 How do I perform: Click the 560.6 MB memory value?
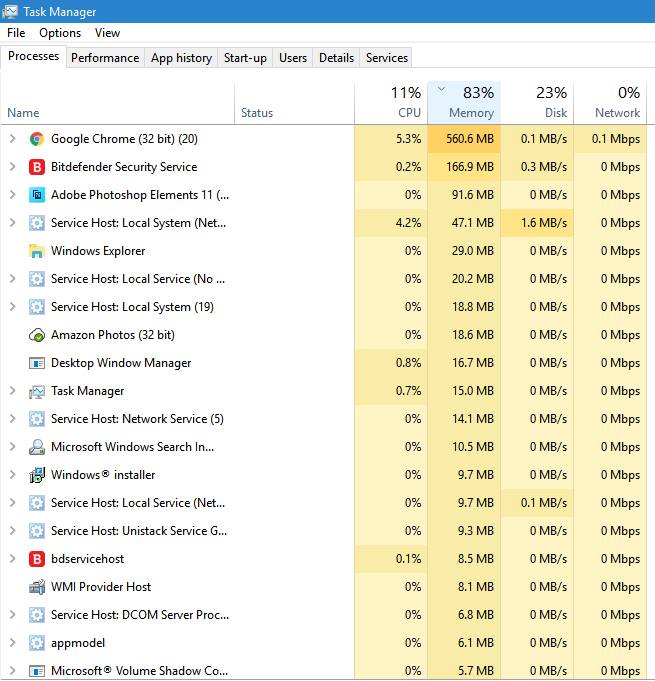tap(470, 139)
